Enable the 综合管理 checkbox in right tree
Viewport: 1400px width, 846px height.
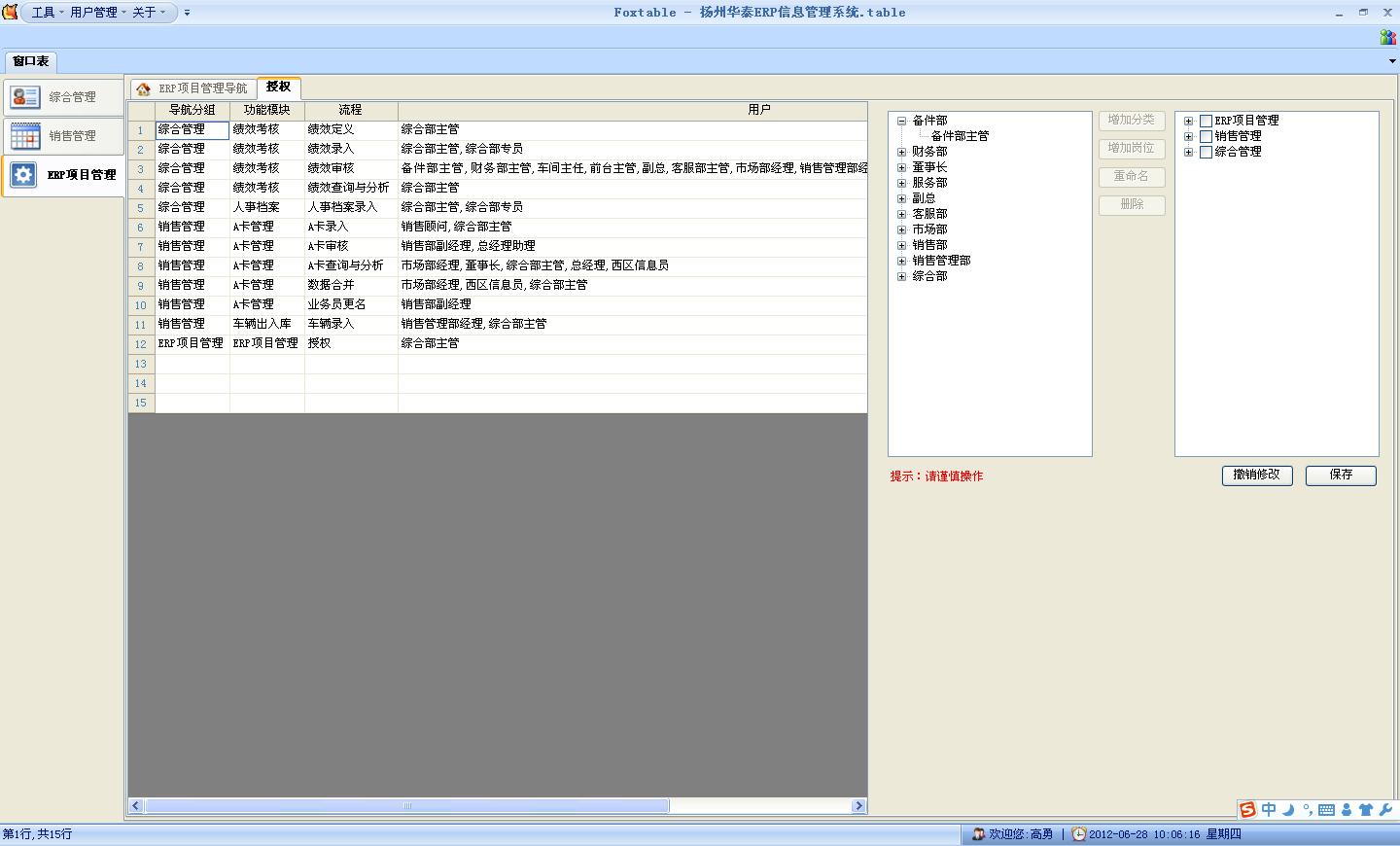click(1206, 153)
